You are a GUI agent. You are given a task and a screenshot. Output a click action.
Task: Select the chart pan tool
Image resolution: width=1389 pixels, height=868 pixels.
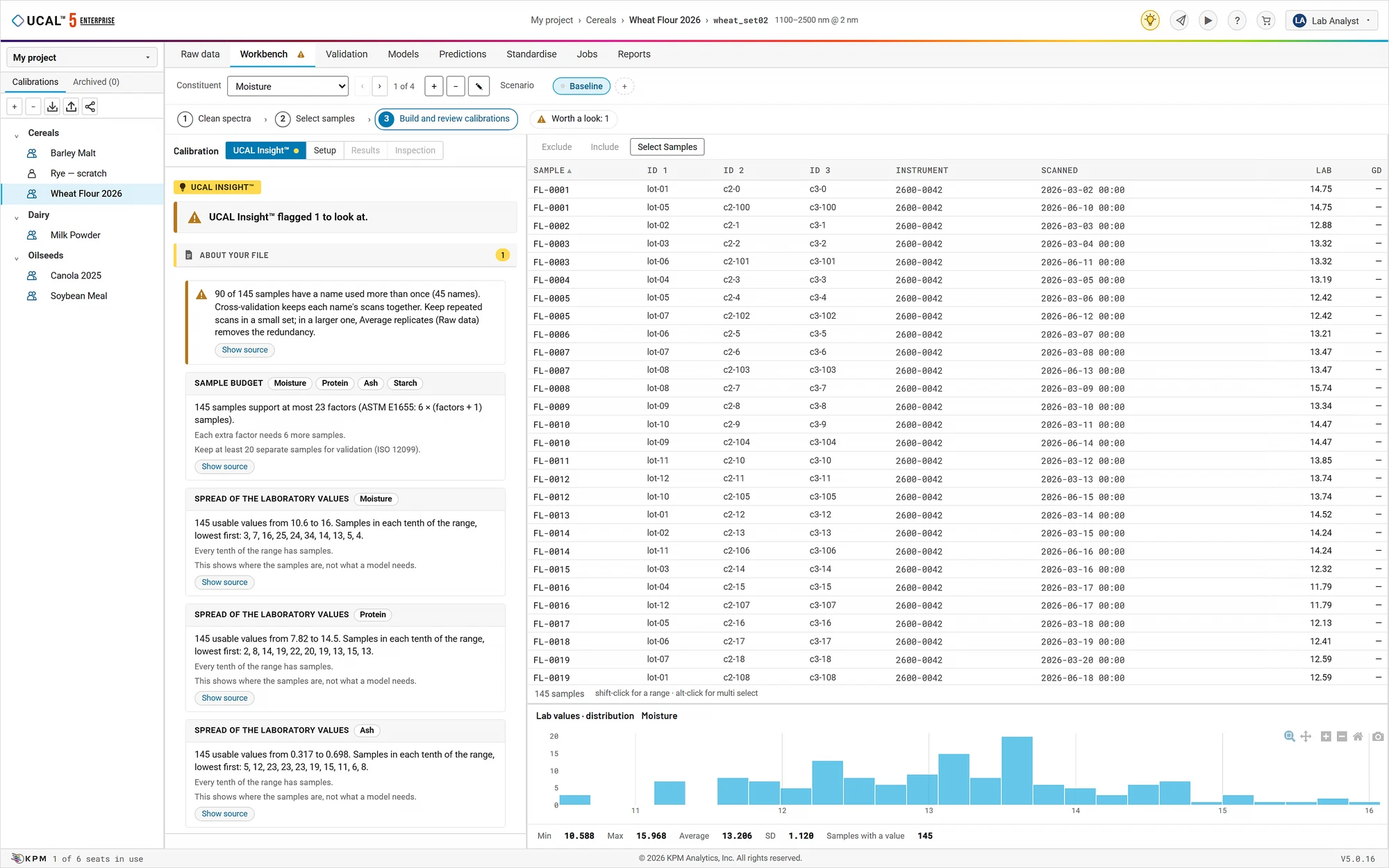click(x=1306, y=736)
